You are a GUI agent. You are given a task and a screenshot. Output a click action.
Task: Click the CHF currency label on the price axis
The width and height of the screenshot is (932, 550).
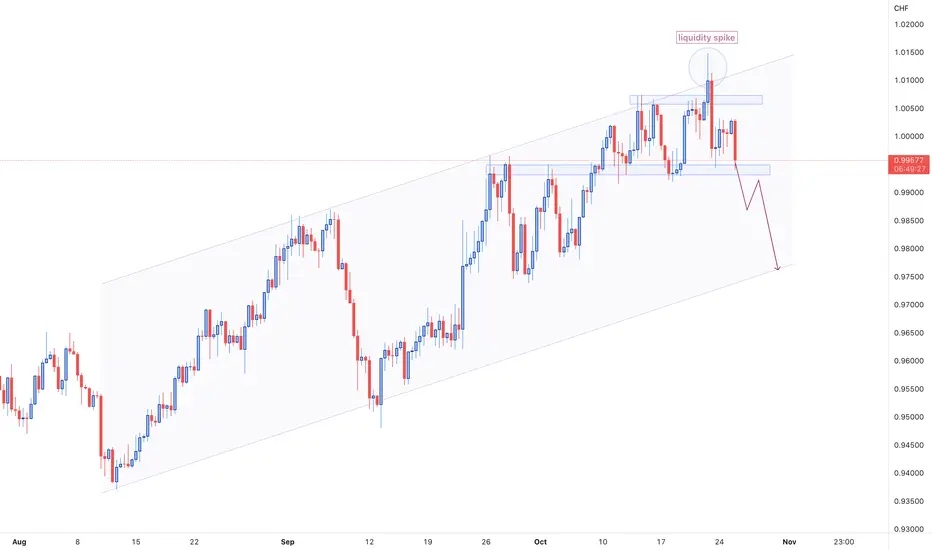click(901, 8)
